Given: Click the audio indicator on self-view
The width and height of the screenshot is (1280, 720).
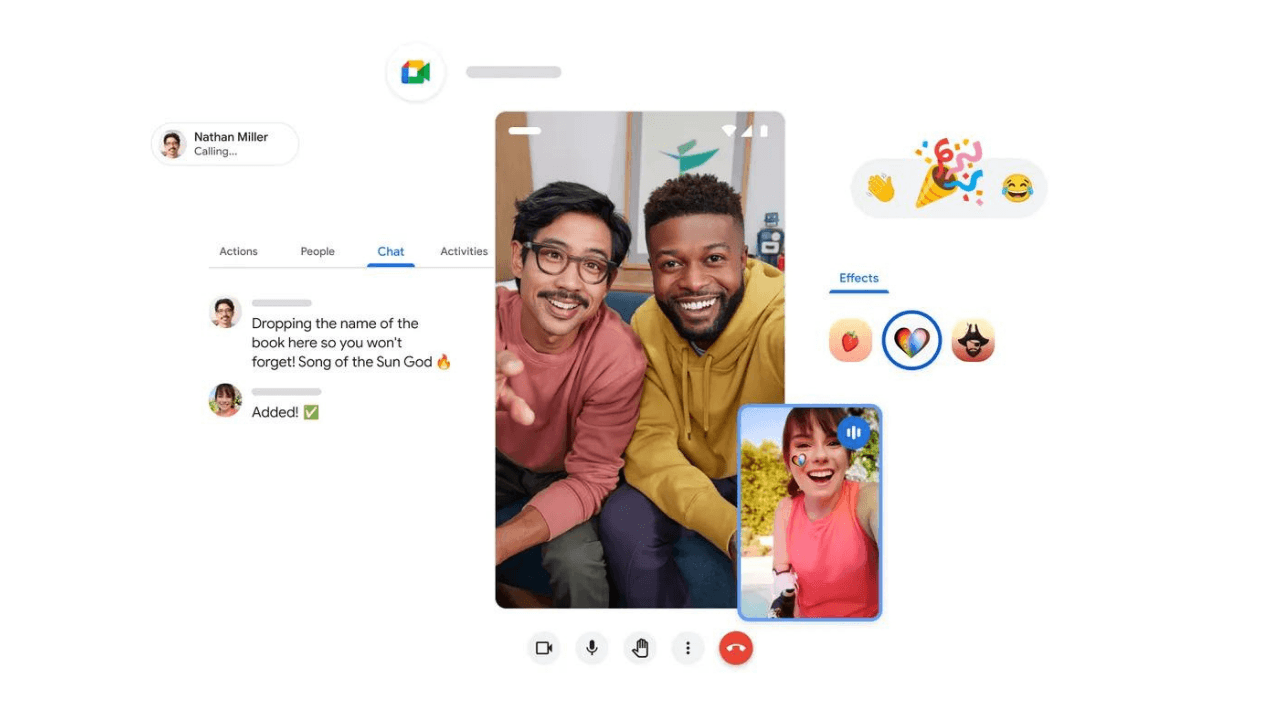Looking at the screenshot, I should (x=853, y=432).
